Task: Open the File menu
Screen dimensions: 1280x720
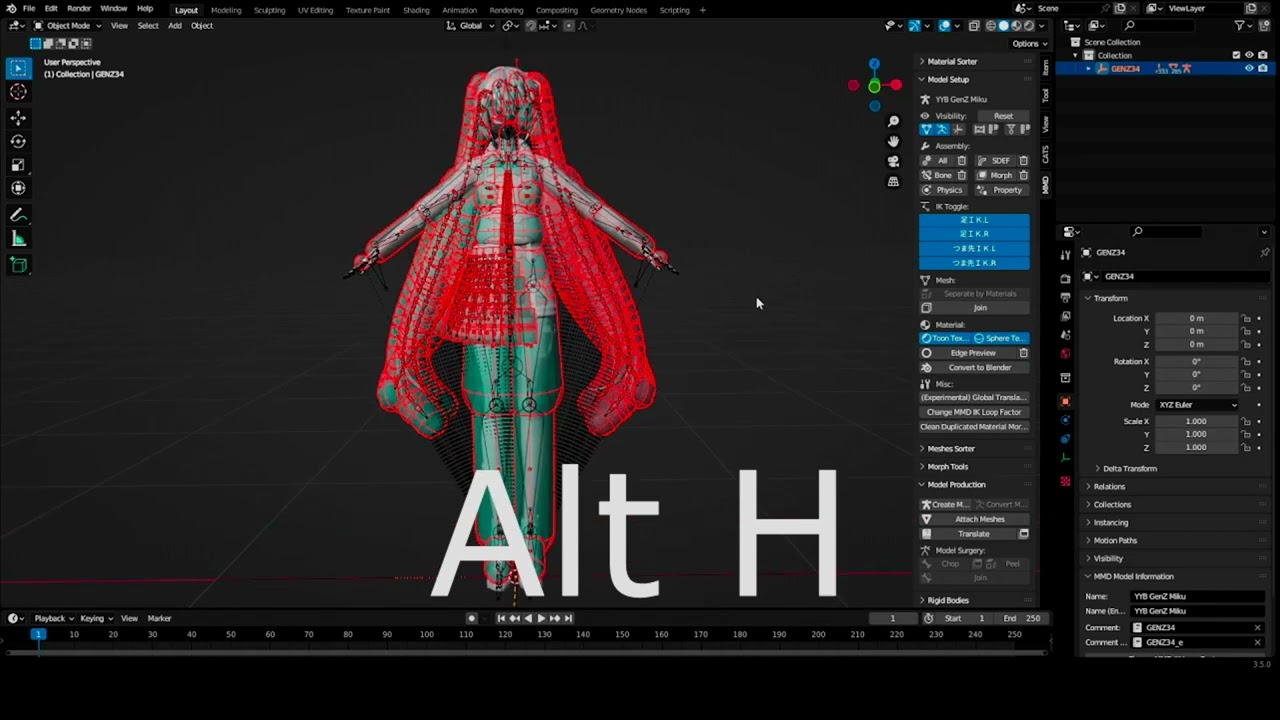Action: 29,9
